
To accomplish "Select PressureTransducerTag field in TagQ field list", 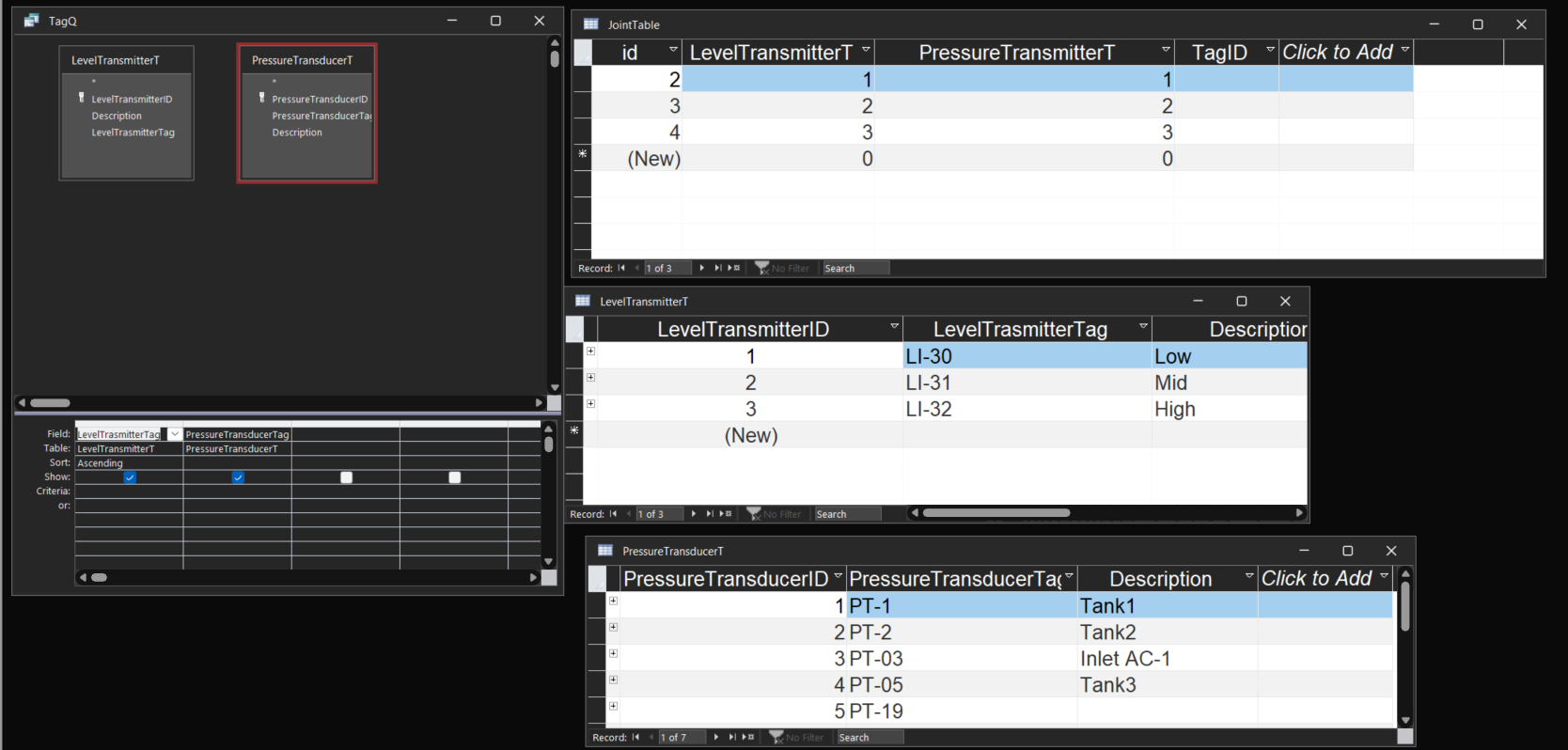I will tap(321, 116).
